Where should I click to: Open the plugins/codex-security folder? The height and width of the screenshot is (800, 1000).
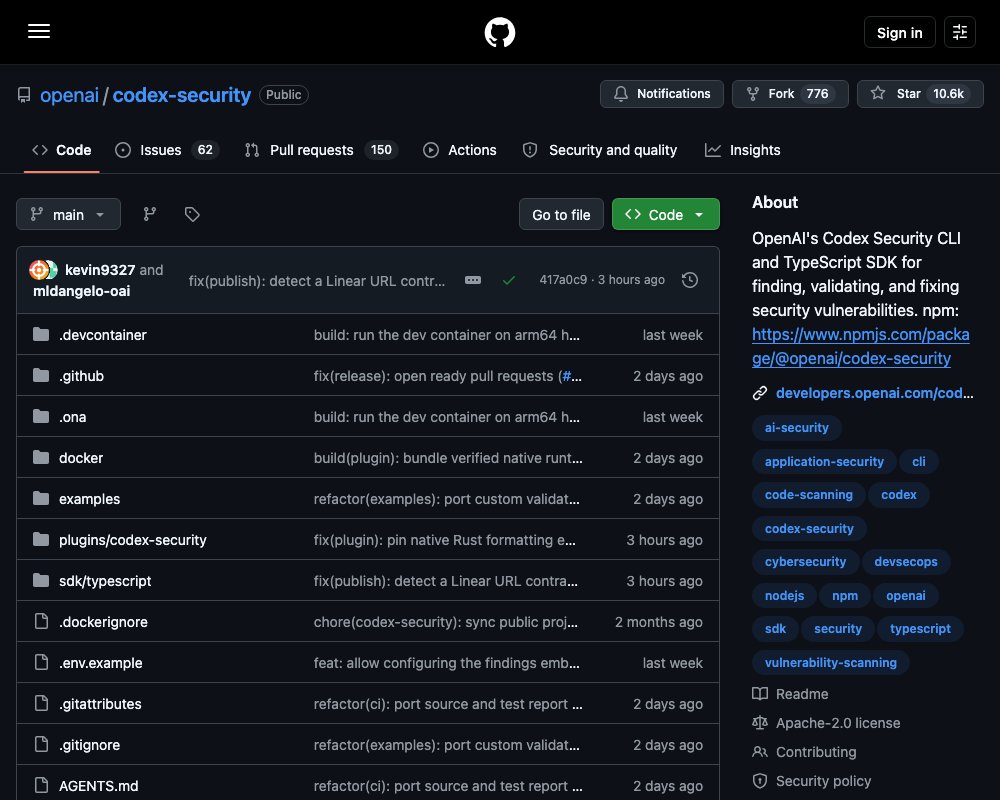point(133,540)
